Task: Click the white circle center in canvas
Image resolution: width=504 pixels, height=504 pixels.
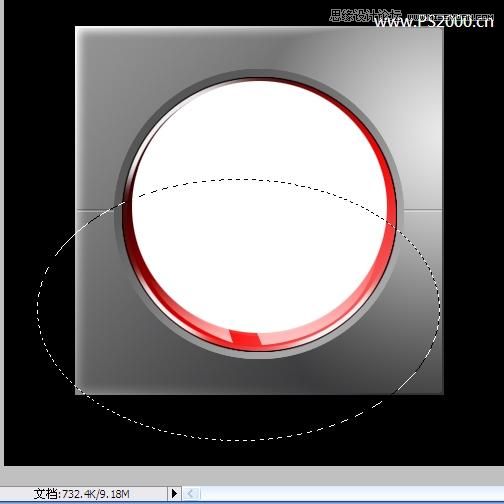Action: 259,207
